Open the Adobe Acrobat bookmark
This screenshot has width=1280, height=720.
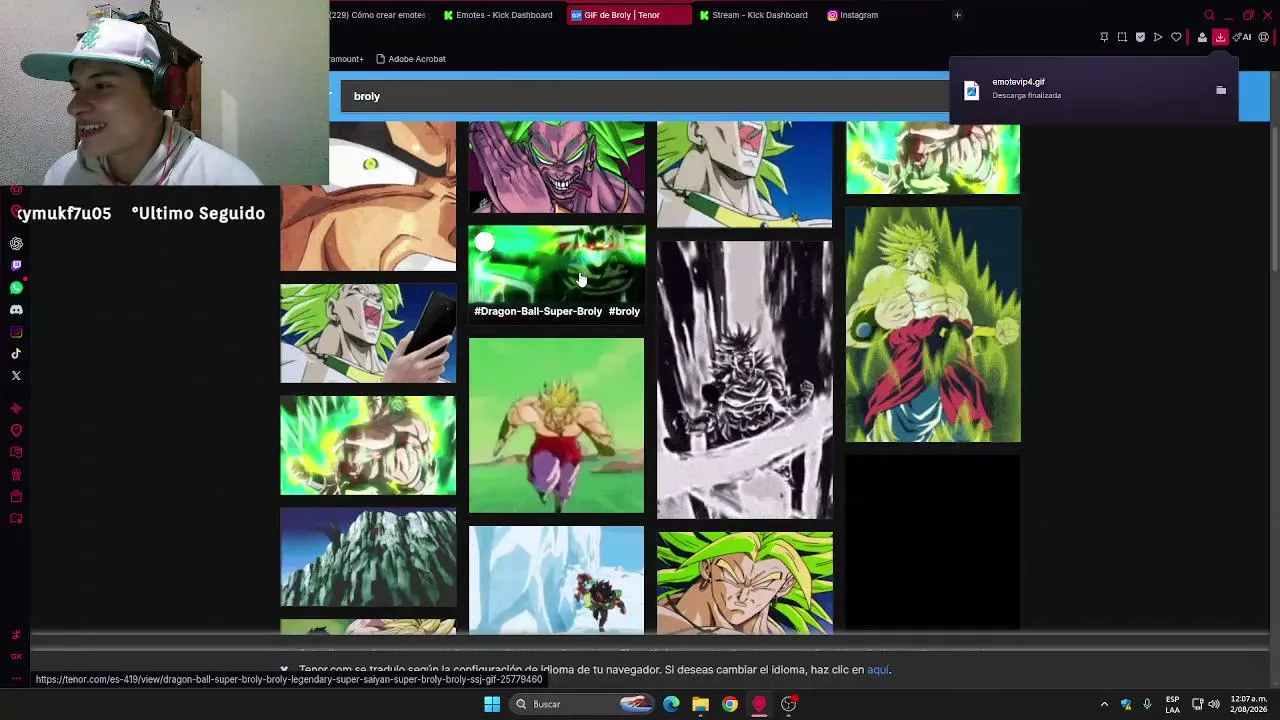pyautogui.click(x=410, y=59)
